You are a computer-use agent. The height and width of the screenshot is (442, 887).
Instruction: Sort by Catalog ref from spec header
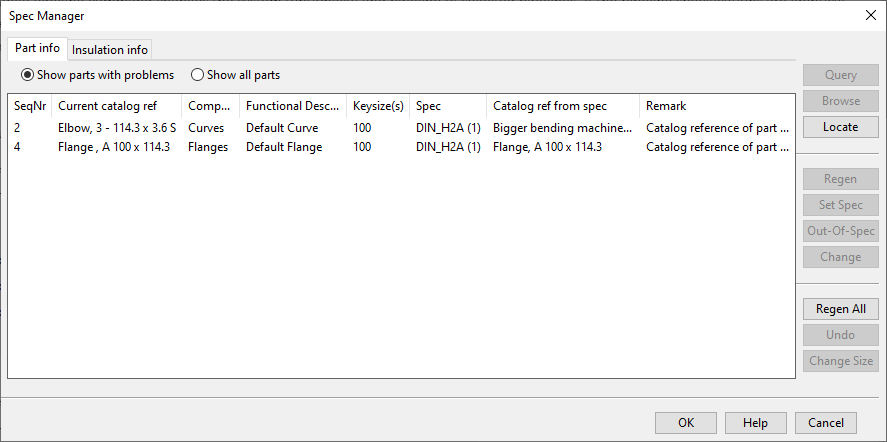click(562, 106)
